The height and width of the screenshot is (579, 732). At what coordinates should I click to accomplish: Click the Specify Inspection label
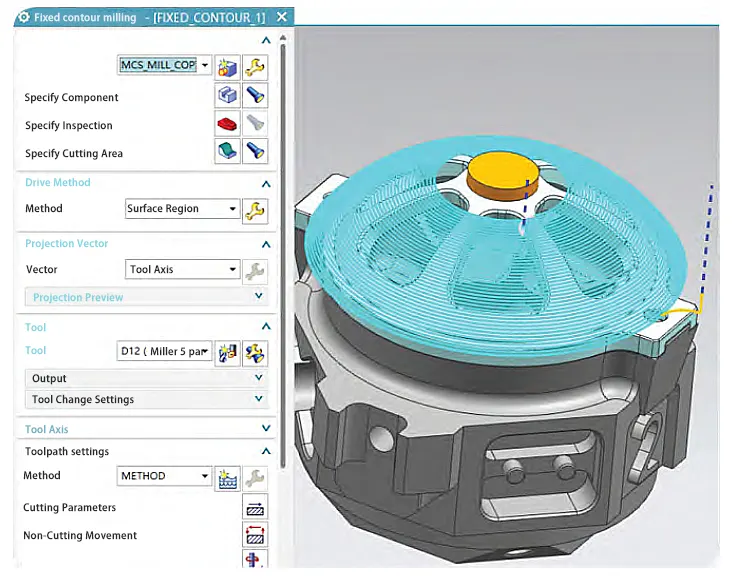tap(69, 126)
